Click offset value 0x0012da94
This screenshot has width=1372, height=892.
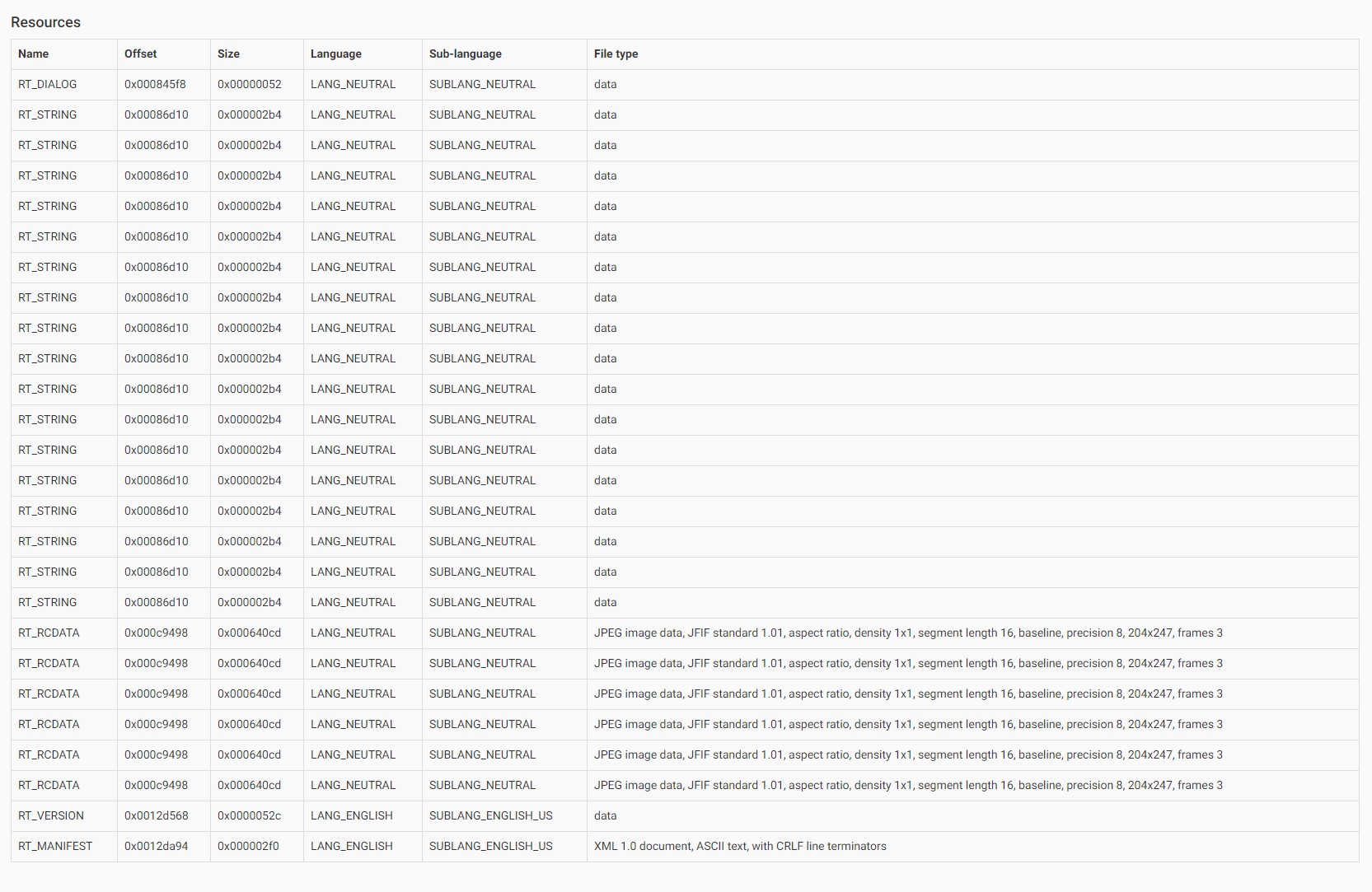coord(156,846)
